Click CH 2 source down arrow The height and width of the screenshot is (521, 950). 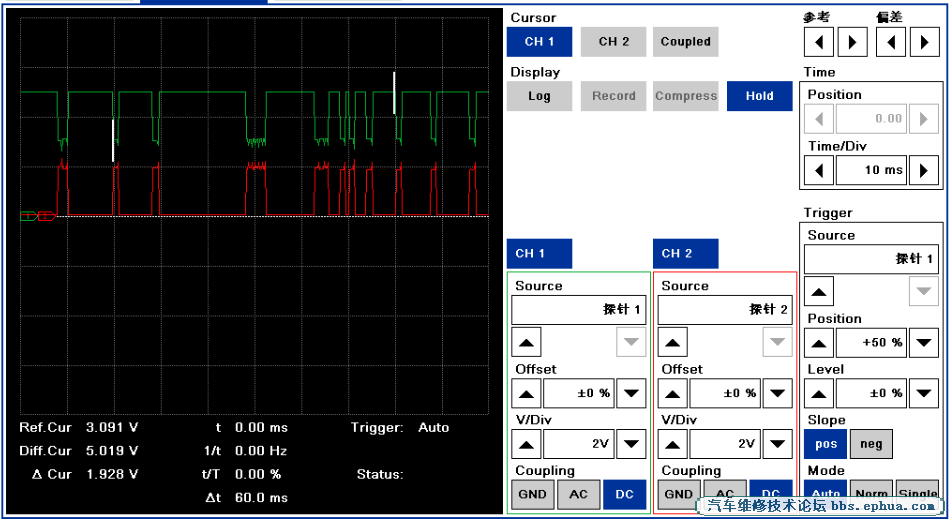tap(777, 342)
